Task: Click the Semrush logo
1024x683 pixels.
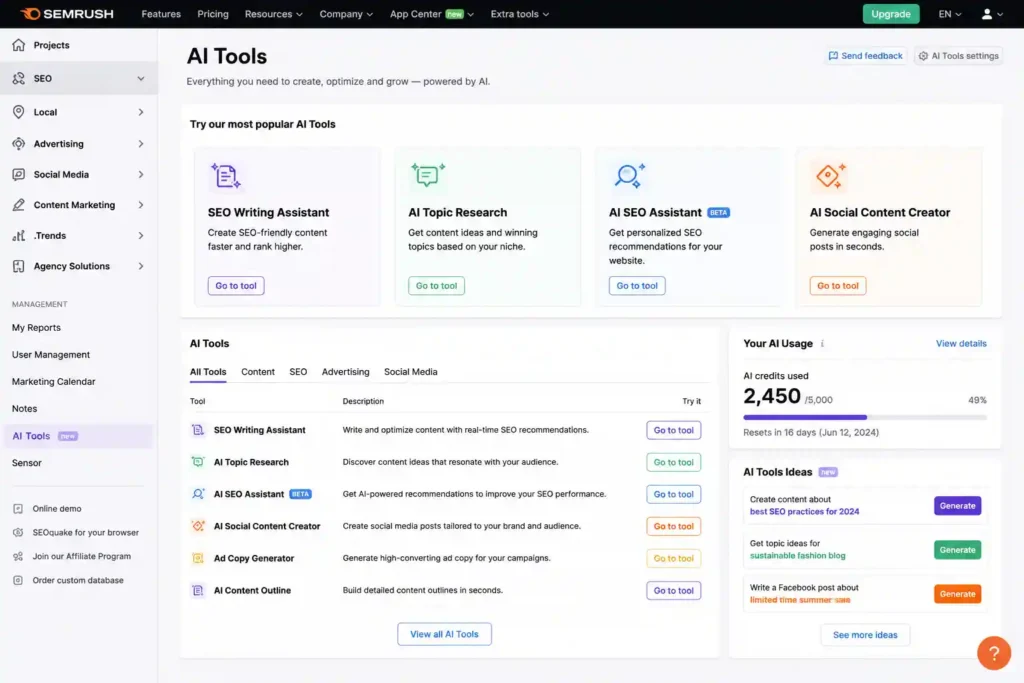Action: (67, 14)
